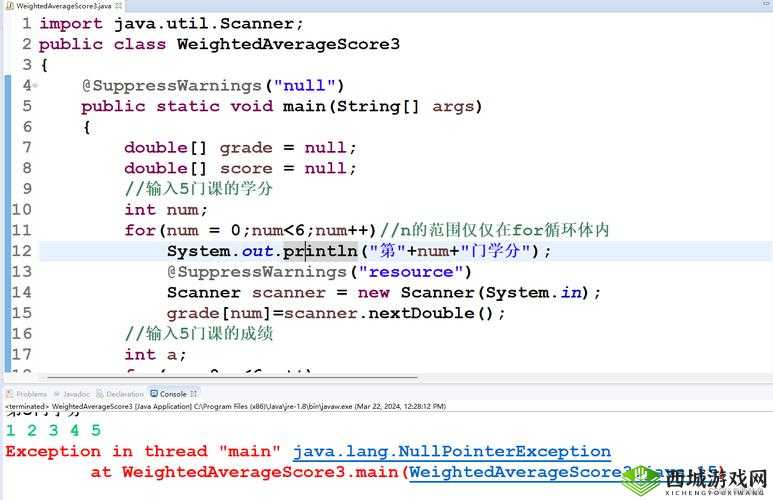Click the class name WeightedAverageScore3 on line 2

click(x=288, y=44)
